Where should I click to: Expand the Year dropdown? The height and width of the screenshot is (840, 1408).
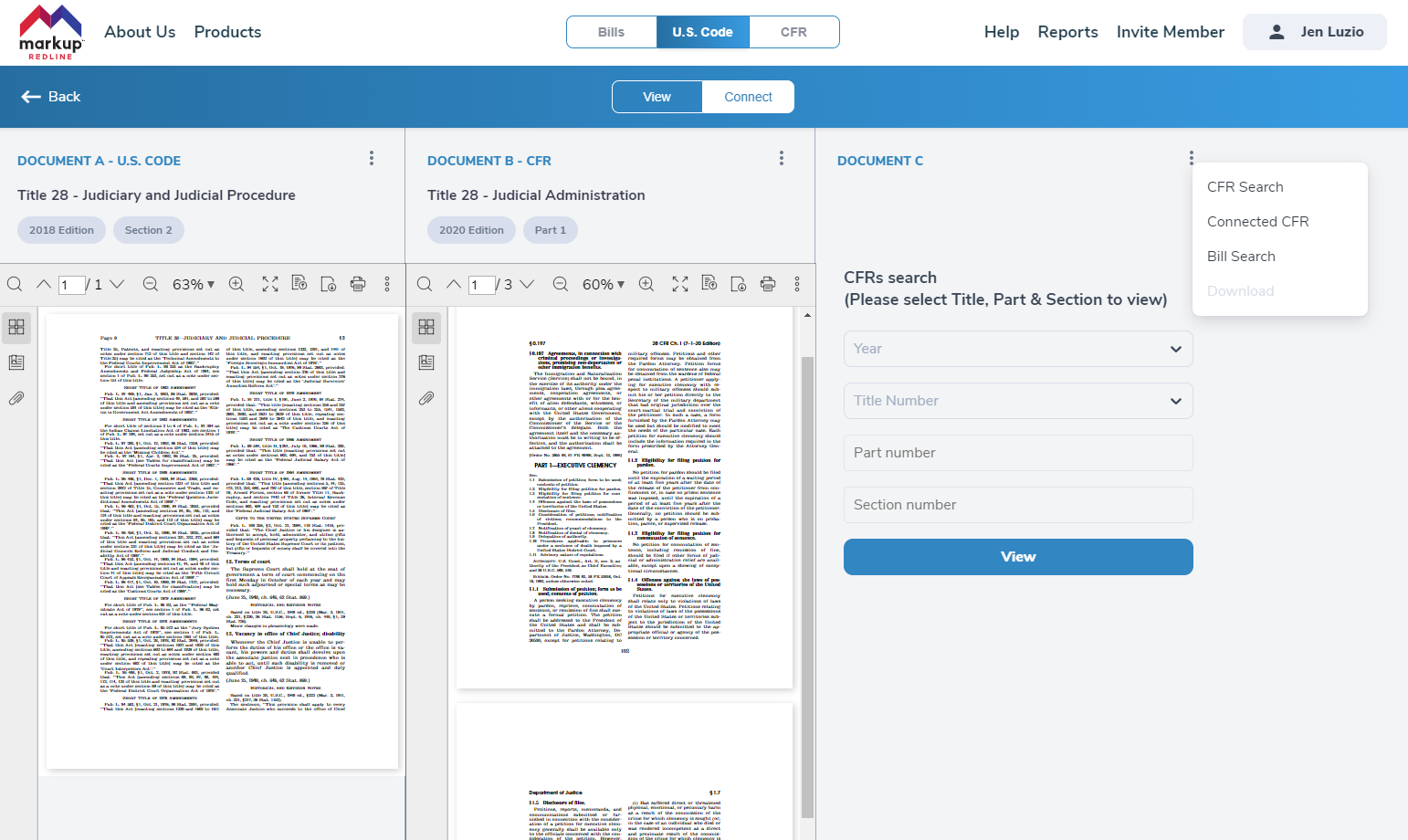1017,349
